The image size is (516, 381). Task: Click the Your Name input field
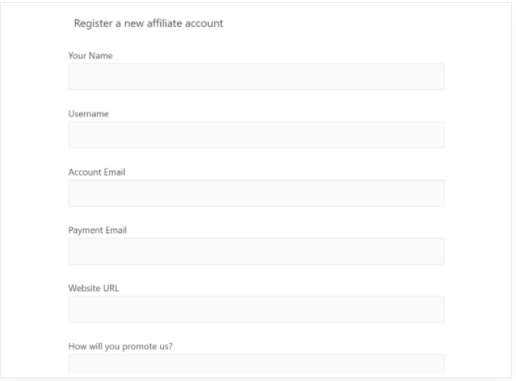click(256, 76)
